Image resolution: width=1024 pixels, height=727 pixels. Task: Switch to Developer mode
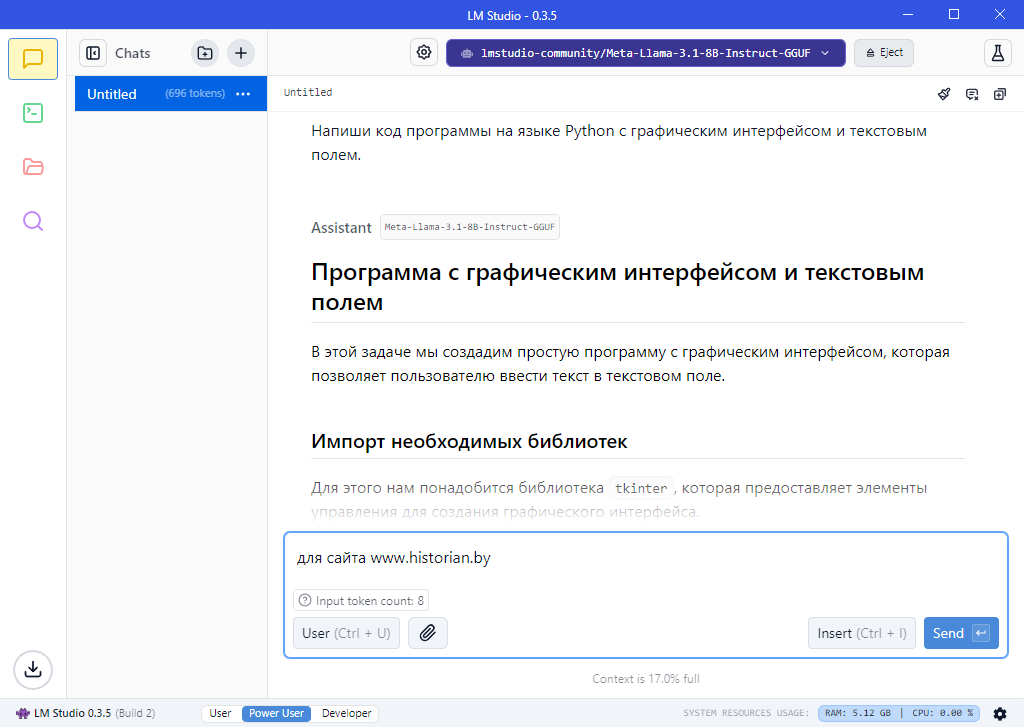pyautogui.click(x=346, y=713)
